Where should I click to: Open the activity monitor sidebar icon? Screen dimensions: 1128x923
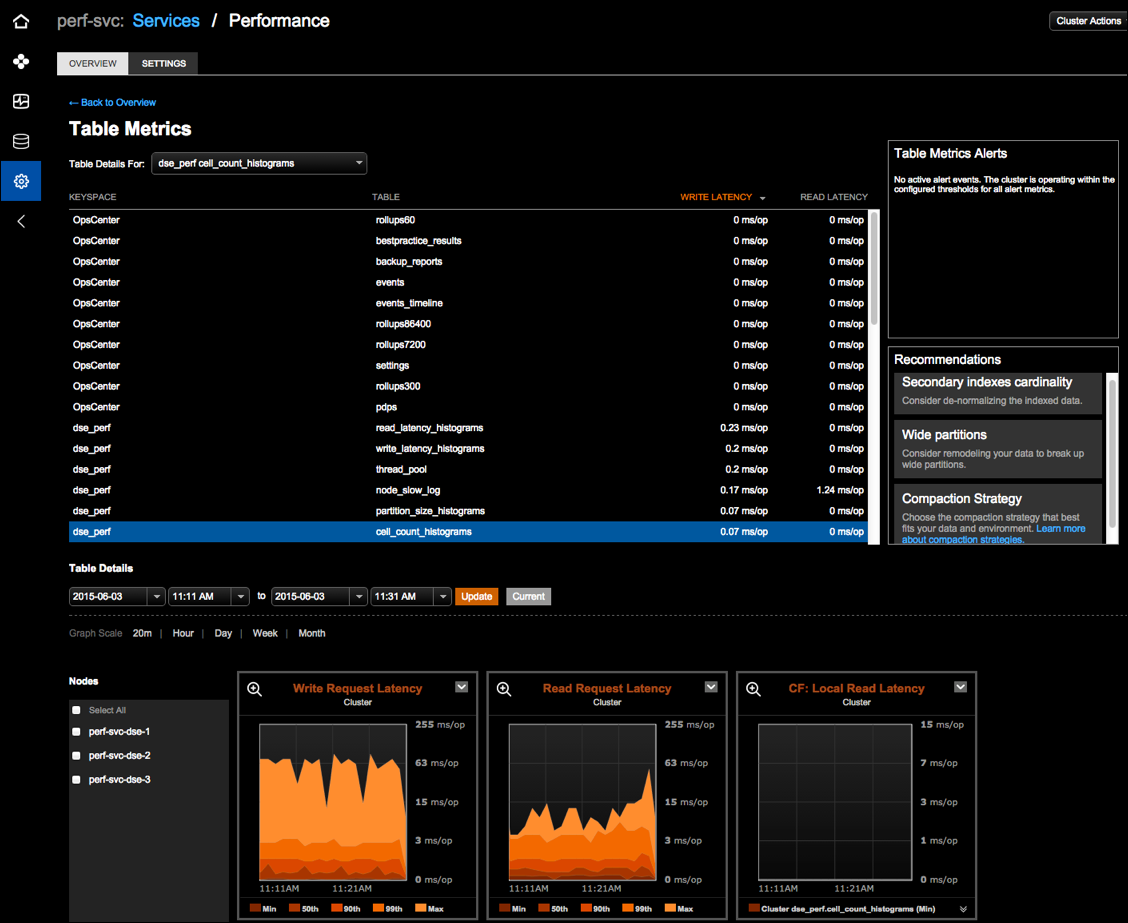point(21,102)
